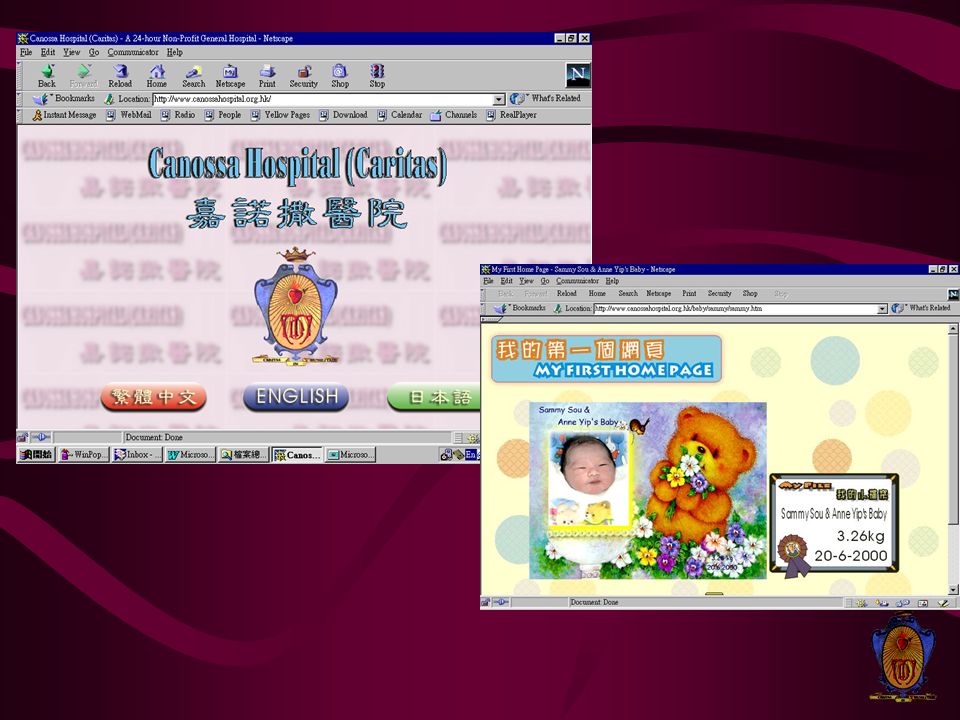
Task: Collapse navigation toolbar handle in My First Home Page window
Action: (483, 294)
